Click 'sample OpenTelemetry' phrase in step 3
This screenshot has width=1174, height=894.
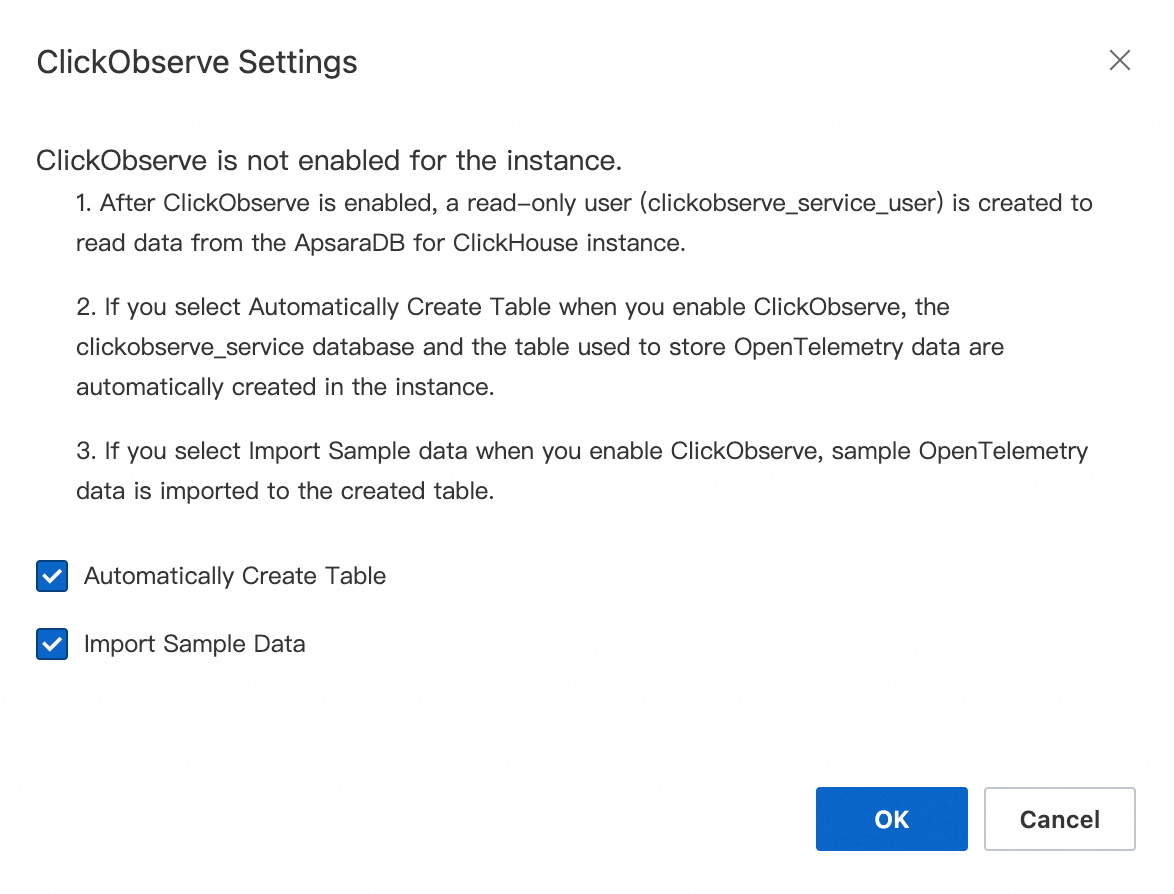959,451
